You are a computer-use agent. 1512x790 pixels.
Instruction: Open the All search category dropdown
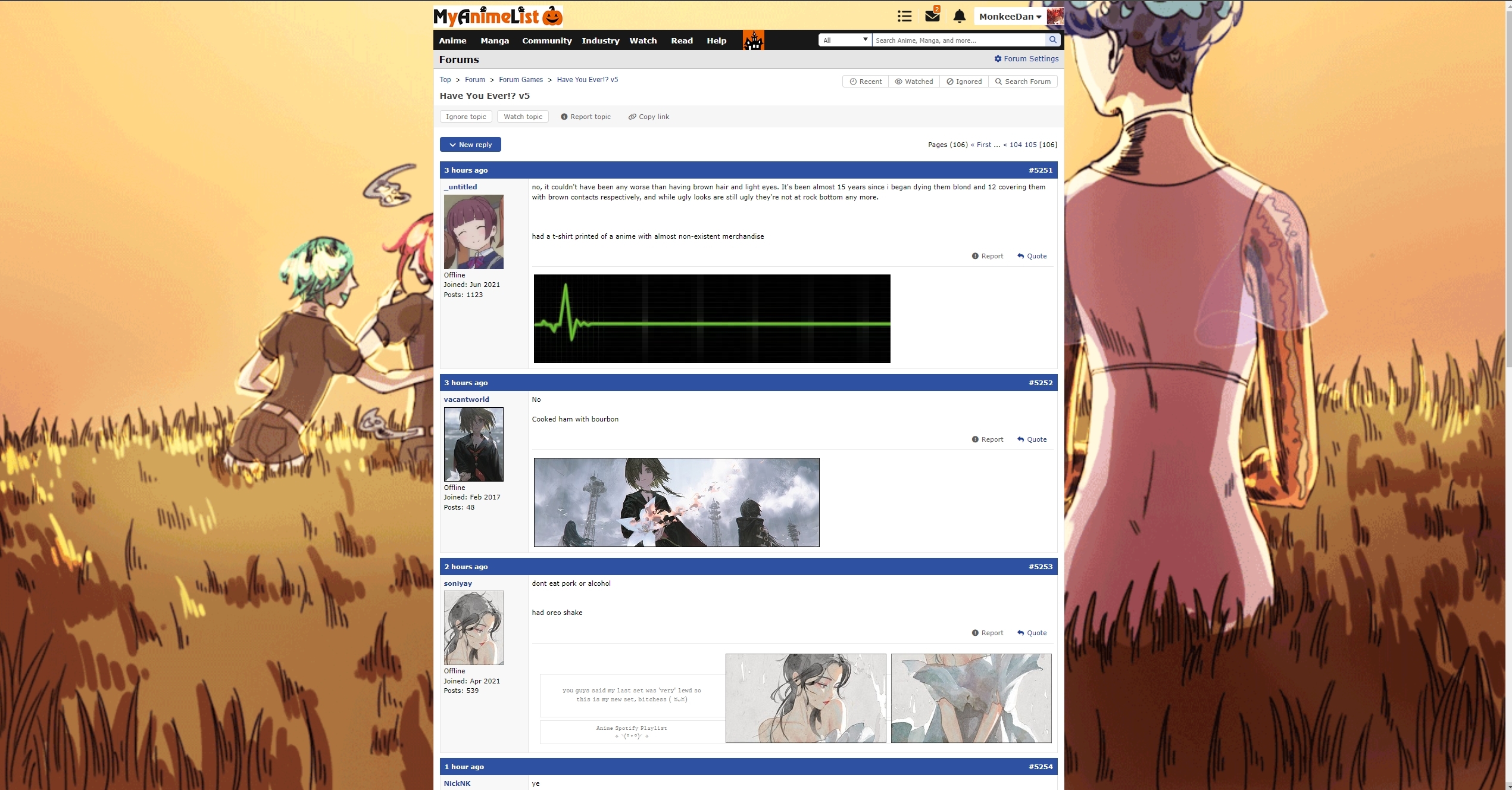845,40
